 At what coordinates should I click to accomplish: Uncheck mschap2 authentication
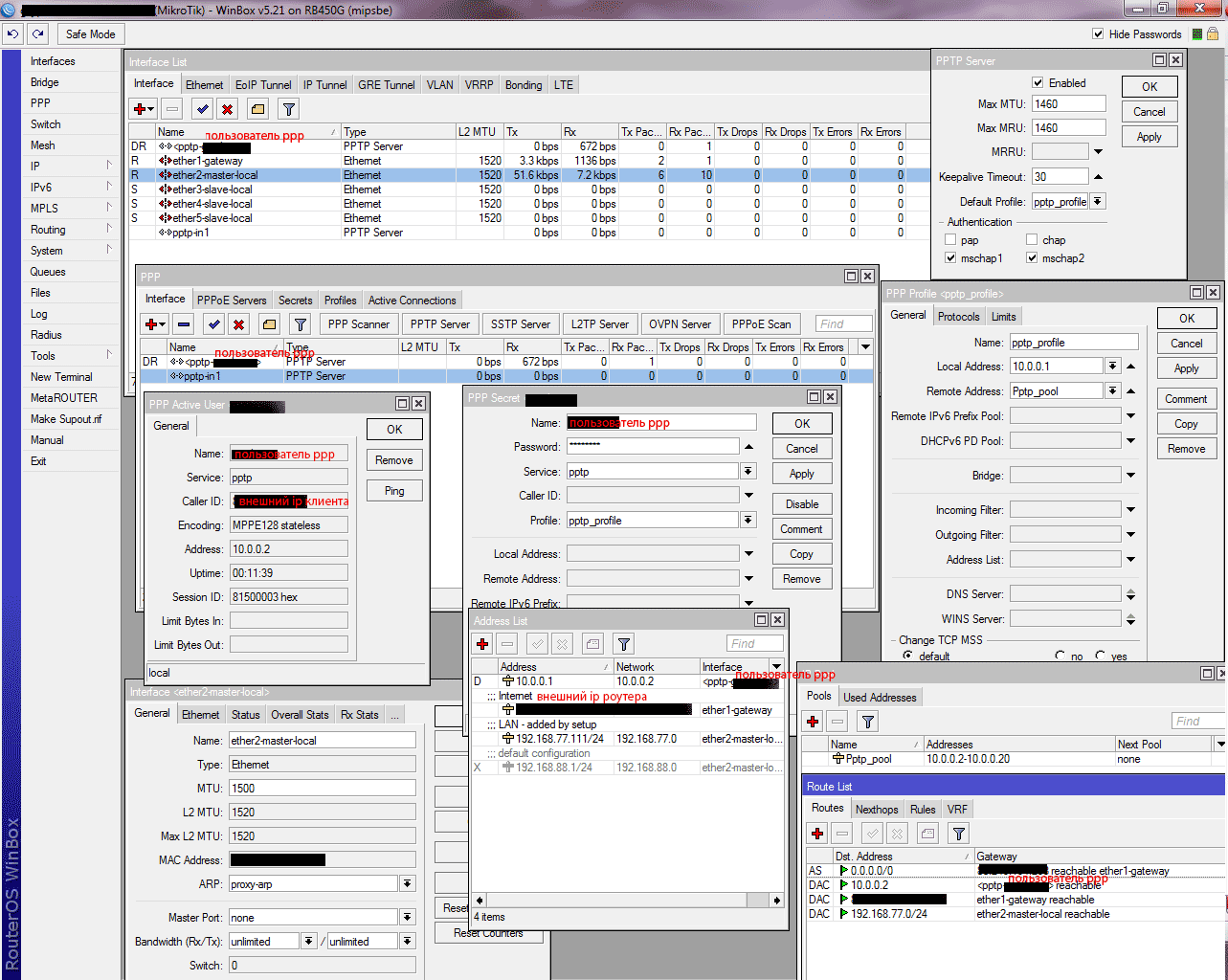coord(1032,258)
